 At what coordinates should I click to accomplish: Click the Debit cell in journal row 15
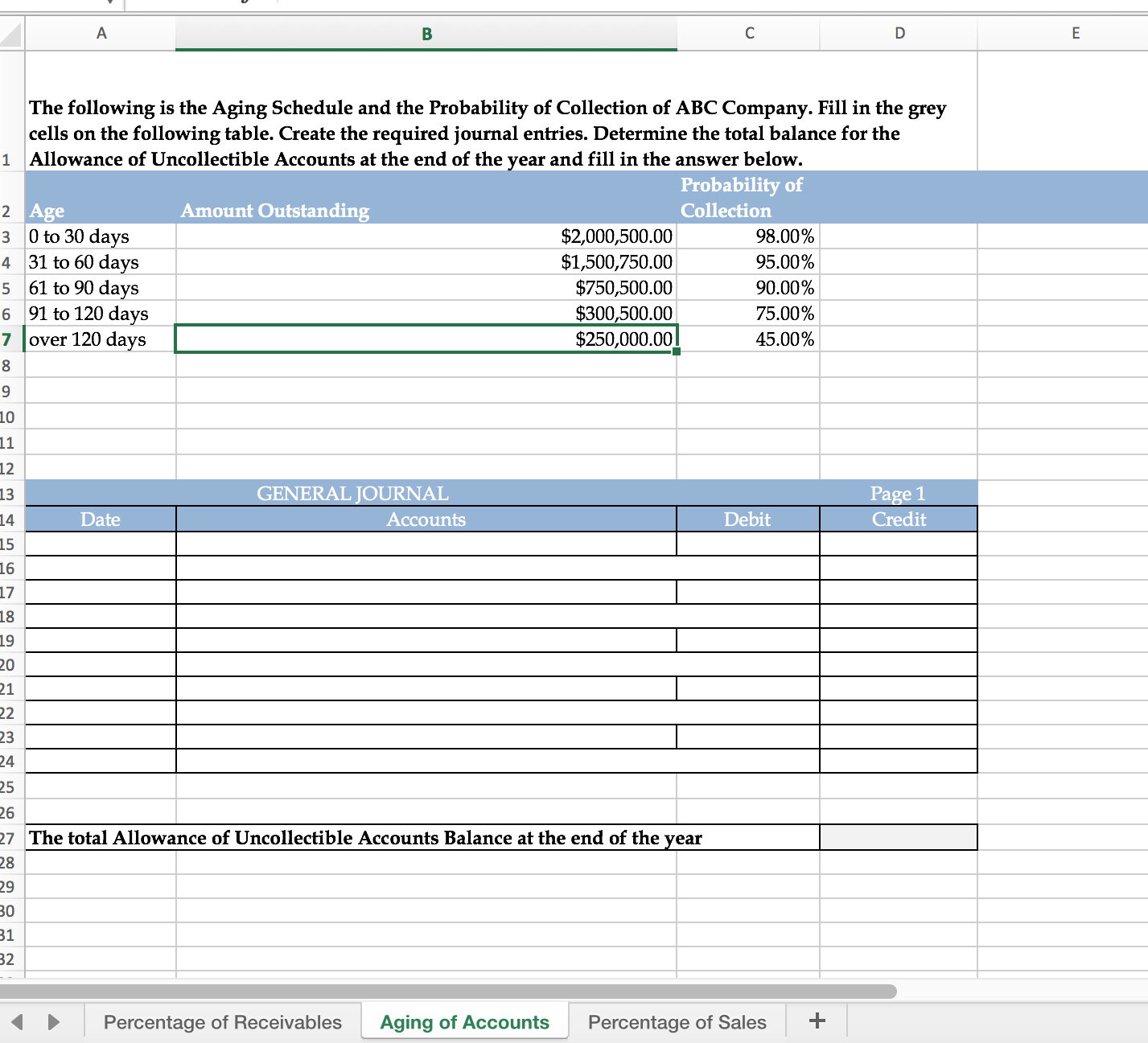(748, 544)
